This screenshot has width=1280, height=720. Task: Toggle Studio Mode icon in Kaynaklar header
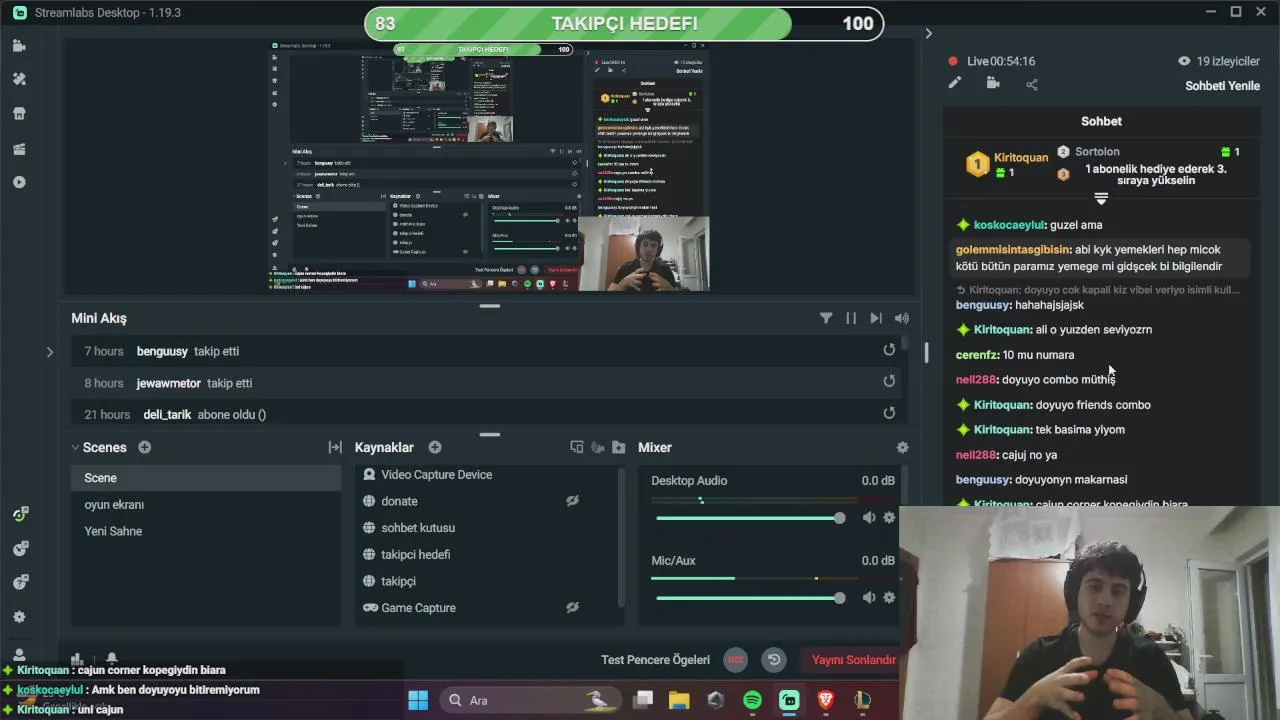577,447
